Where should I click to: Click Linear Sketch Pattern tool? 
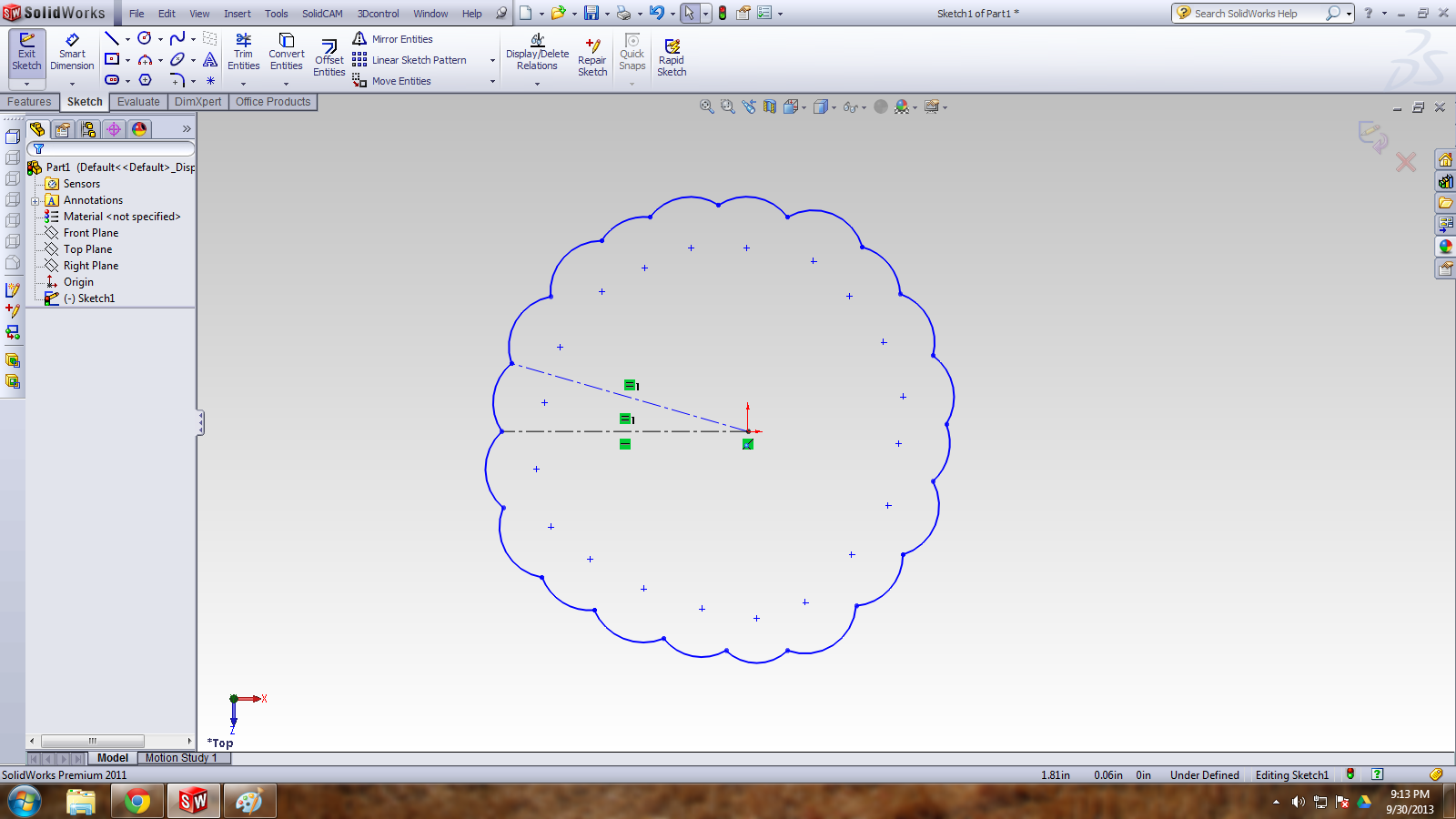[409, 60]
